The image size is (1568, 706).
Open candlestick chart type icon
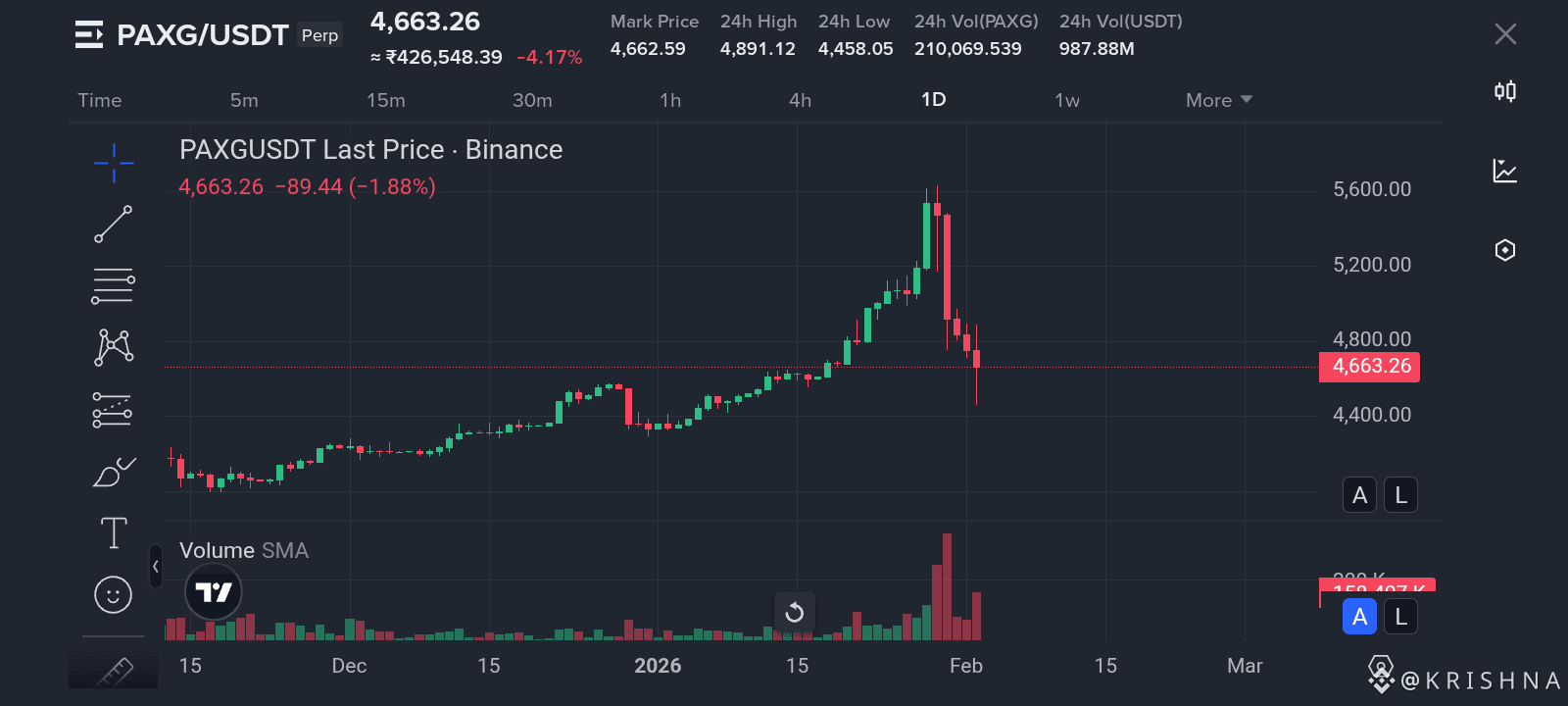pyautogui.click(x=1505, y=91)
